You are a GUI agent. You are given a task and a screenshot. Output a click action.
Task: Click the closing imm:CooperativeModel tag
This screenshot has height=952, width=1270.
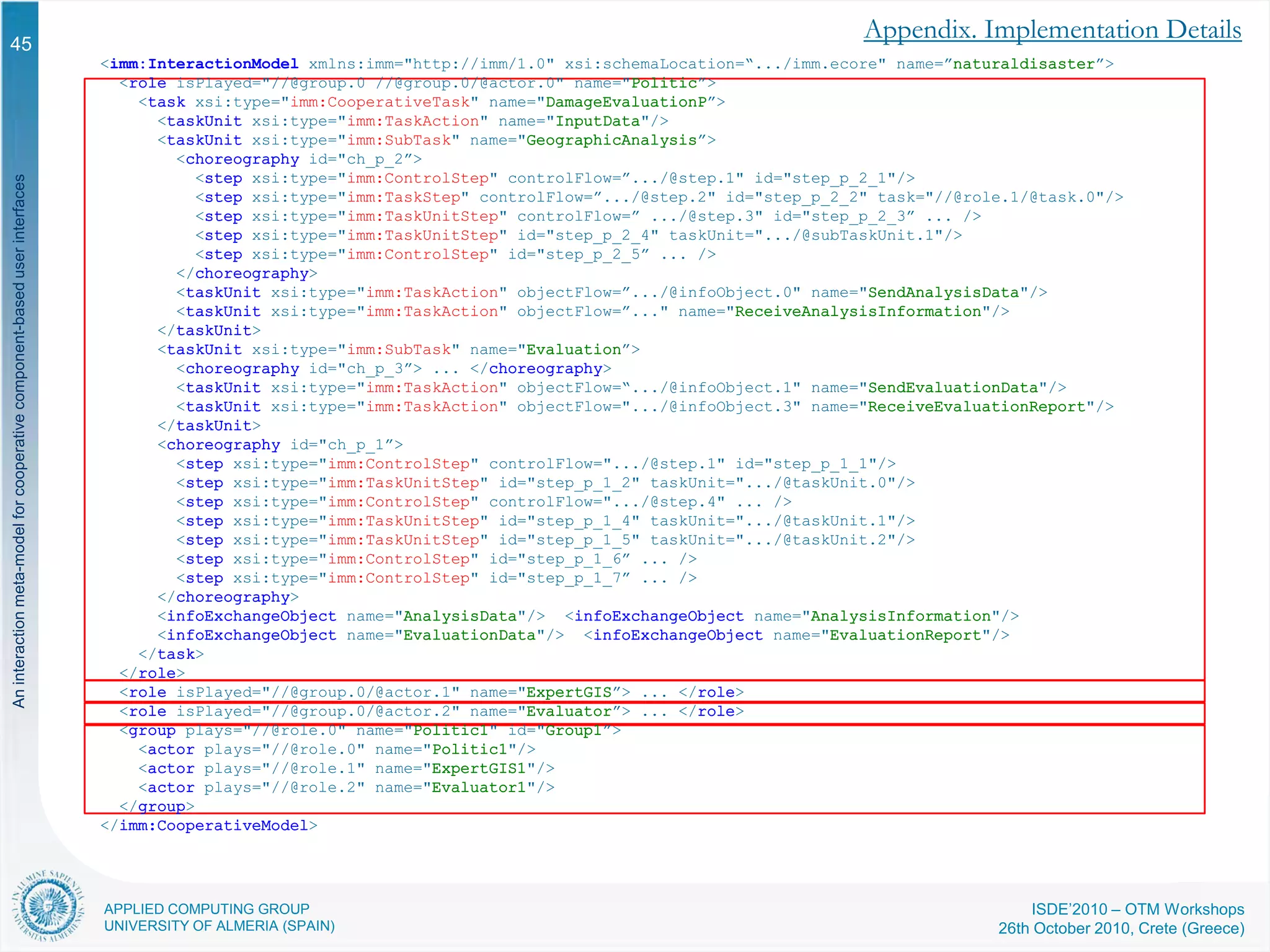pos(209,826)
